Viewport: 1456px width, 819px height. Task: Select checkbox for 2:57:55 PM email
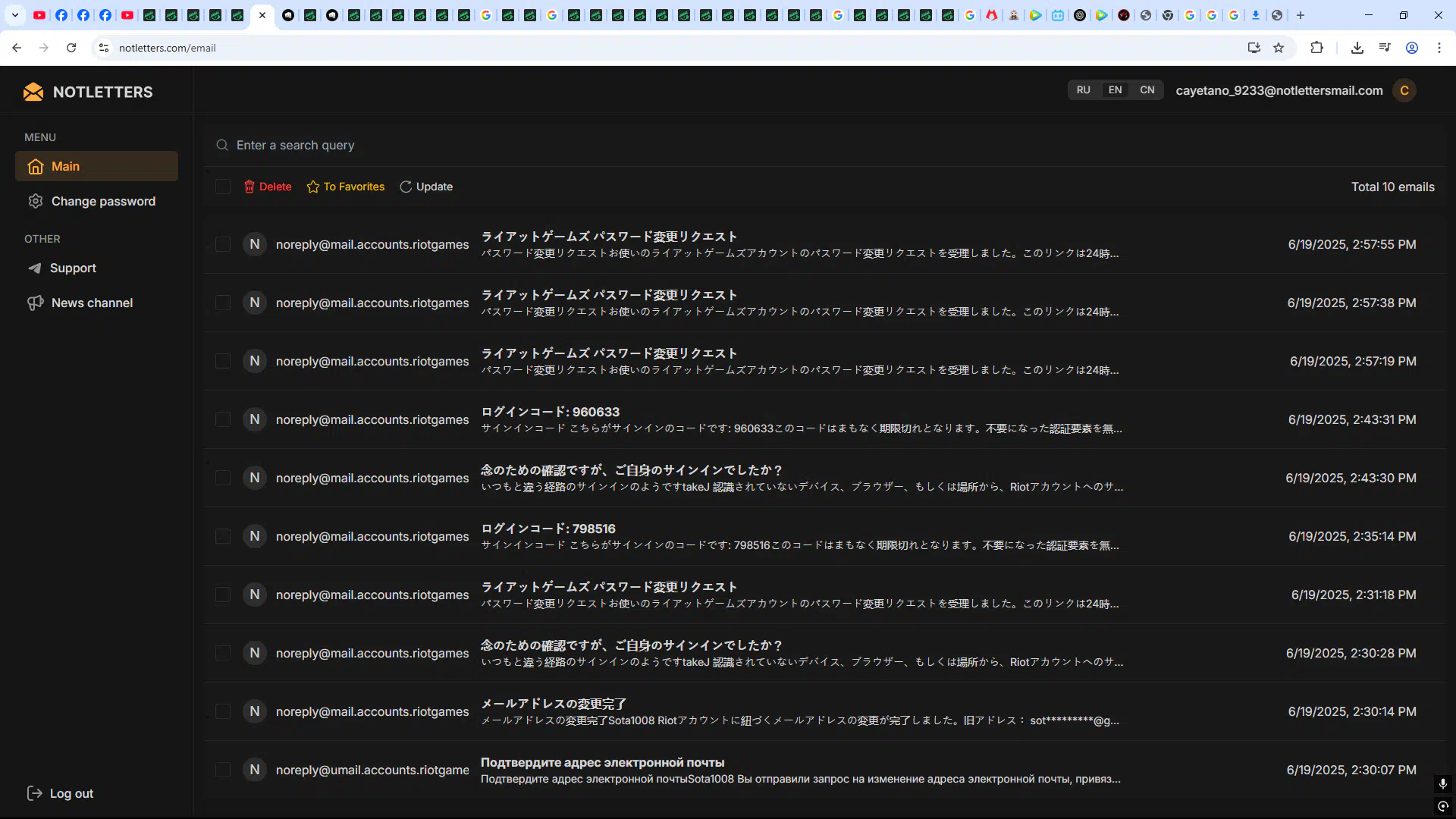(222, 244)
